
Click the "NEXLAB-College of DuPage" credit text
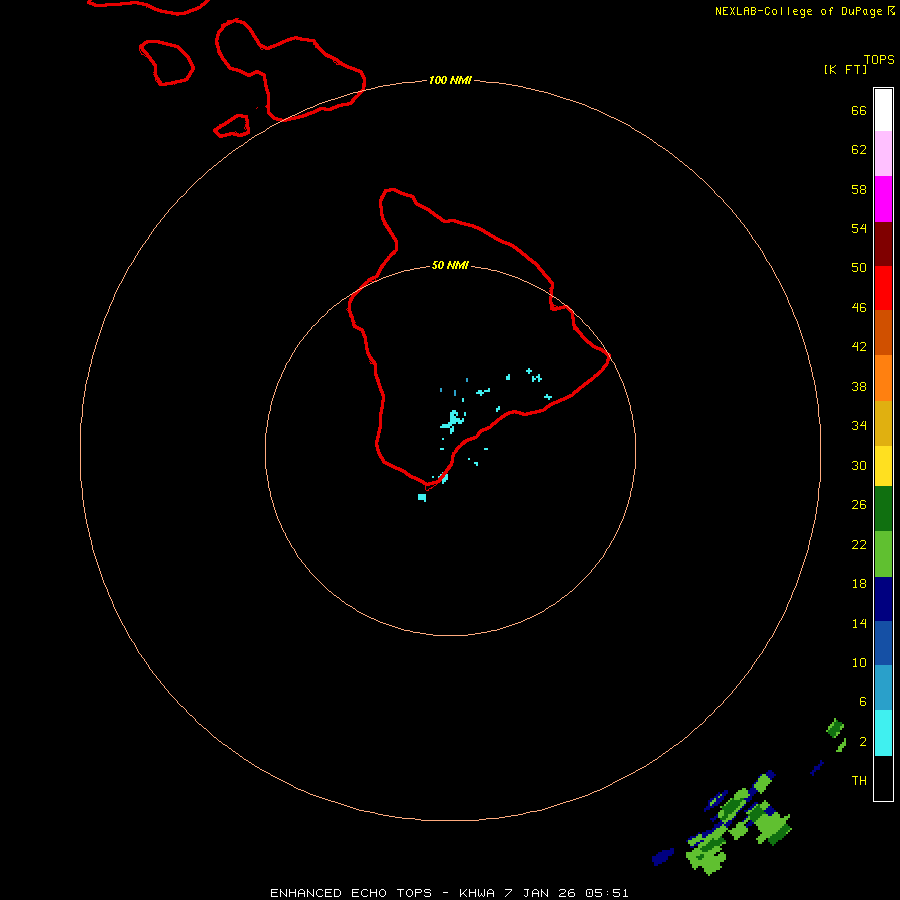coord(798,11)
